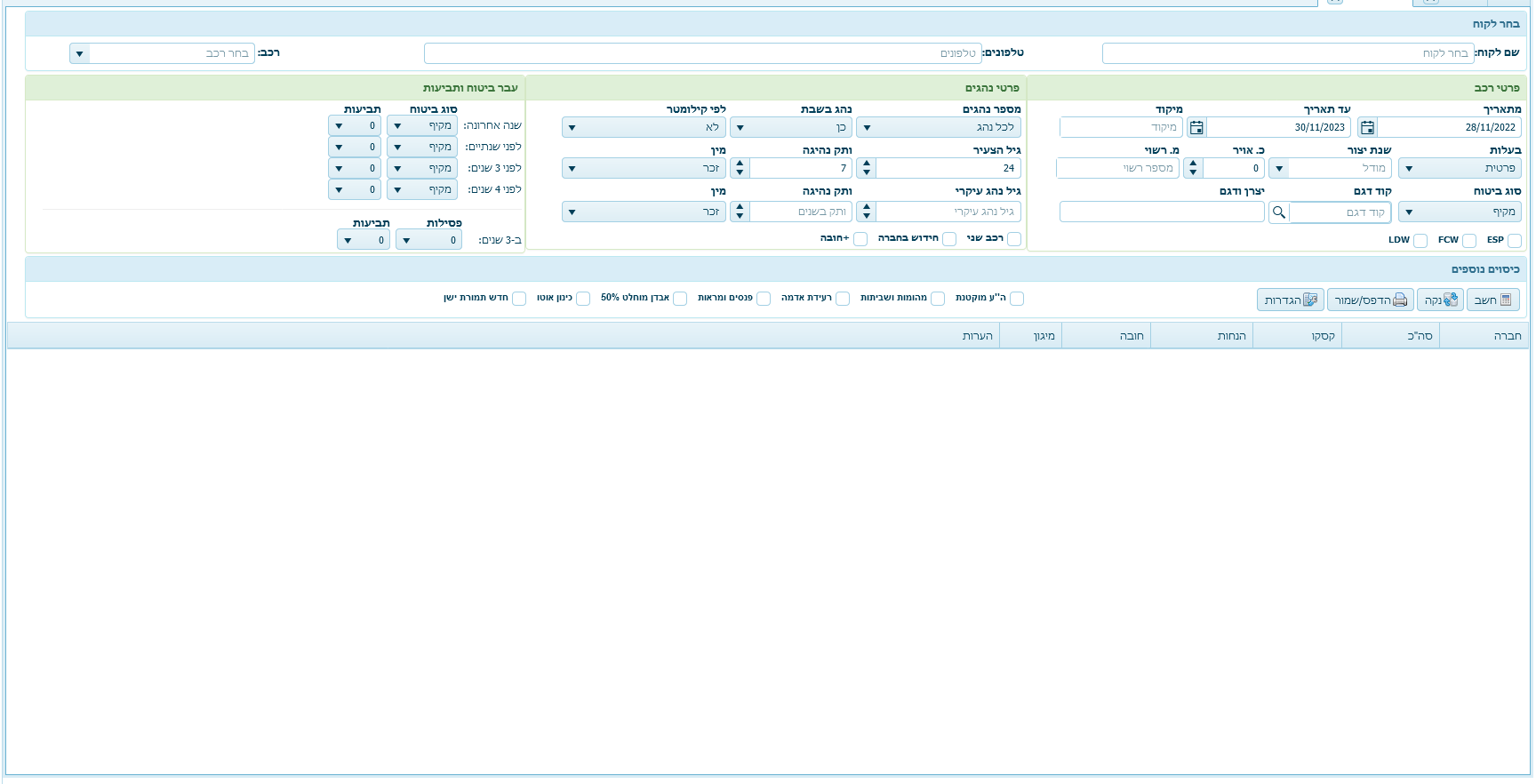
Task: Click the הדפס/שמור print and save button
Action: 1370,300
